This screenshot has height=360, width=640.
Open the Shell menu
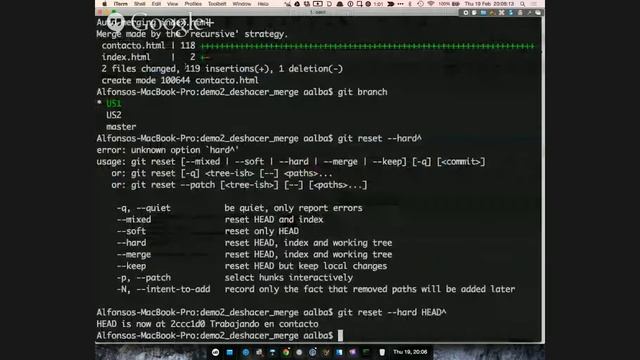140,4
